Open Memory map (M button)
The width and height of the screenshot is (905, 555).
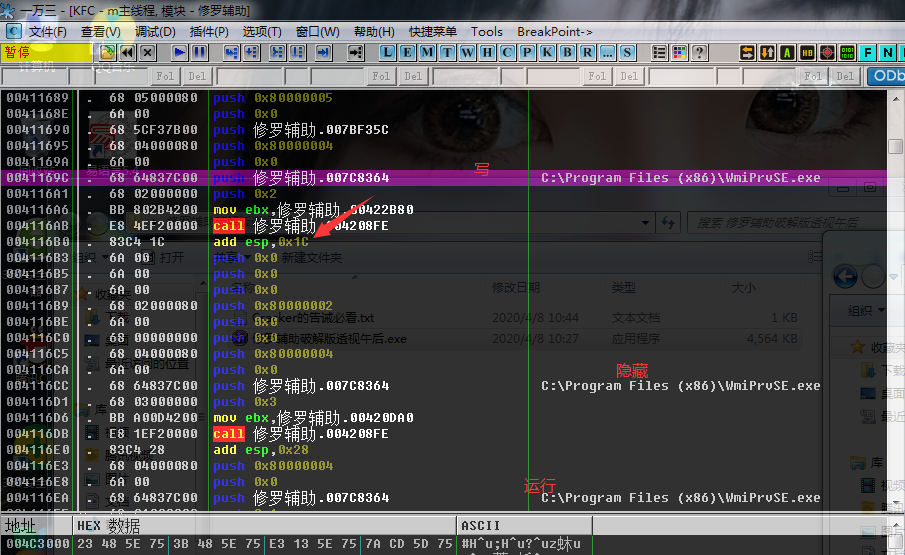point(427,53)
